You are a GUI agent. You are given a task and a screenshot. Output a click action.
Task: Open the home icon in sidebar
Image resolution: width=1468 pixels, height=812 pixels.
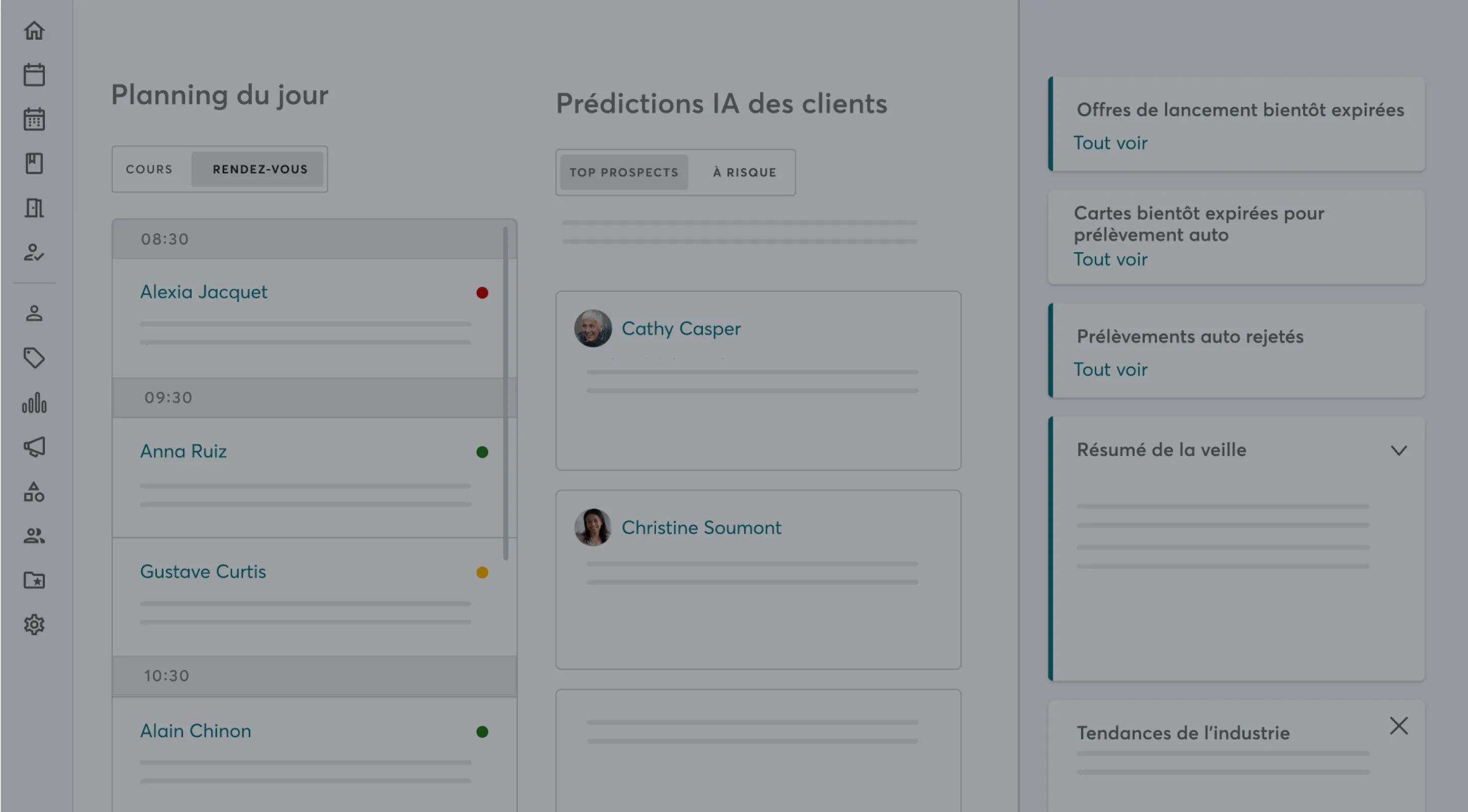tap(34, 30)
